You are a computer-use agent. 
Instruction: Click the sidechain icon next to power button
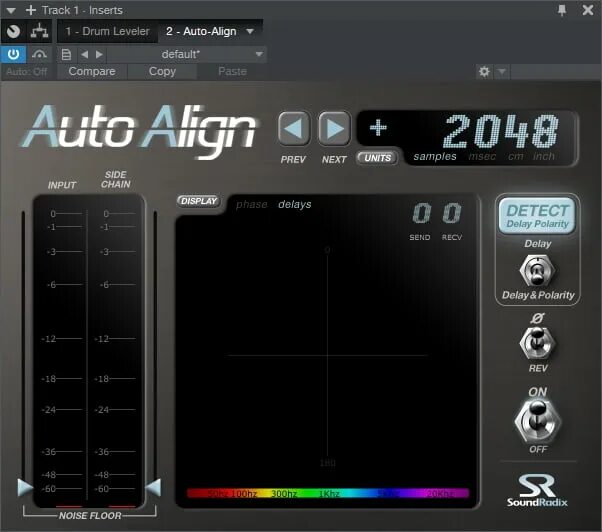[39, 55]
